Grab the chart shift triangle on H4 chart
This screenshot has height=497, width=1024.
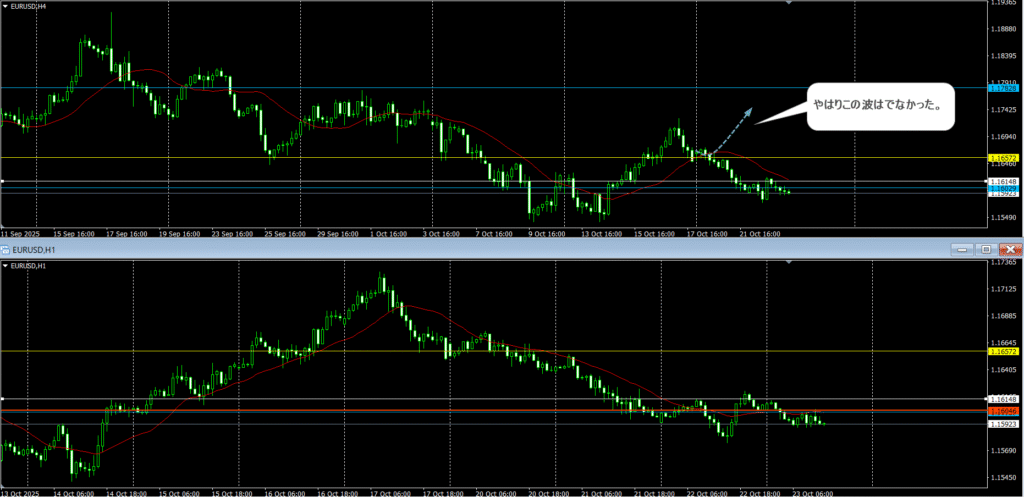tap(790, 4)
